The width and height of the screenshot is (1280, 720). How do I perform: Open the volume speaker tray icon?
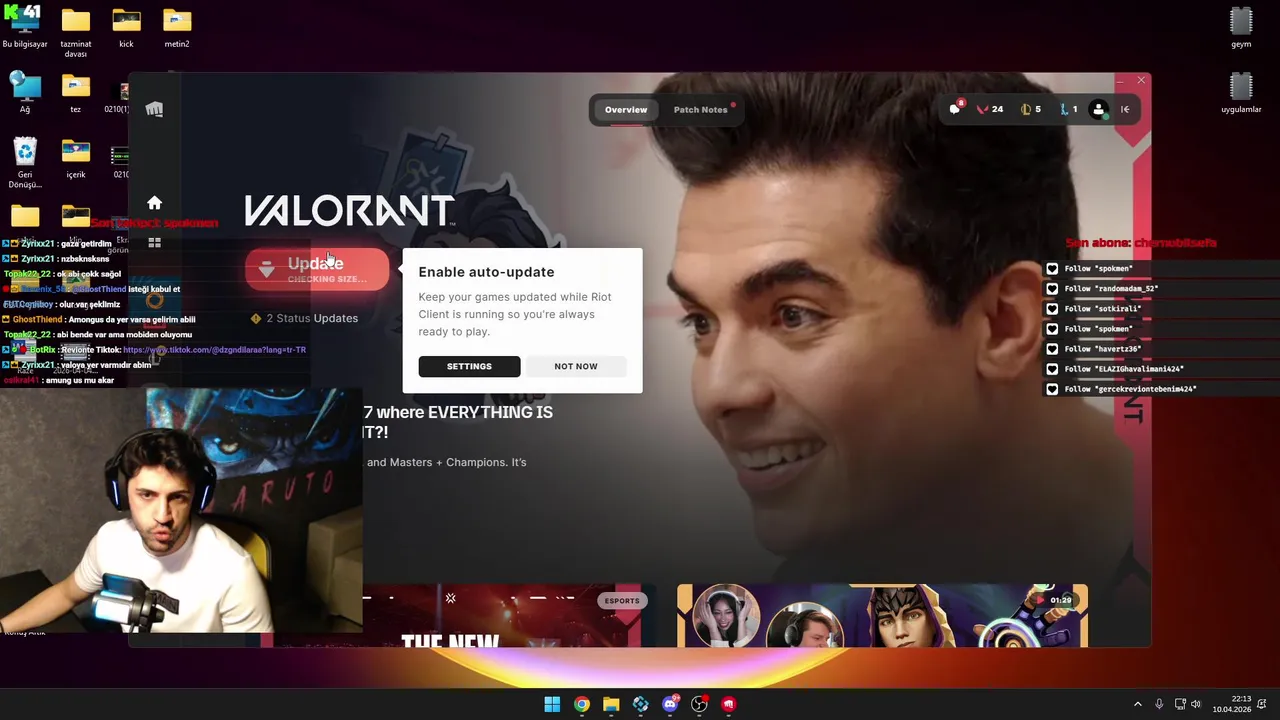coord(1196,704)
